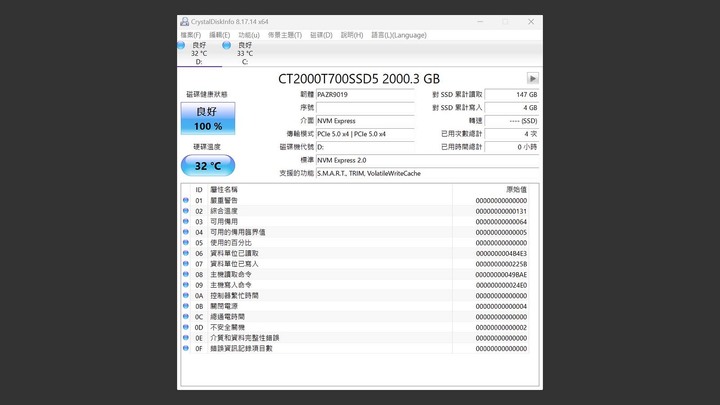Image resolution: width=720 pixels, height=405 pixels.
Task: Click the interface field NVM Express
Action: click(x=365, y=121)
